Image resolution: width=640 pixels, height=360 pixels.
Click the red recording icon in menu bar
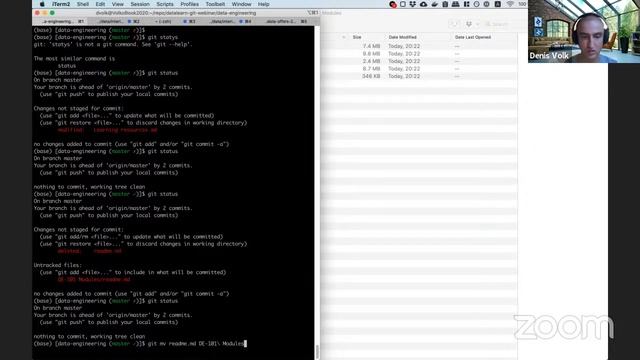(392, 4)
